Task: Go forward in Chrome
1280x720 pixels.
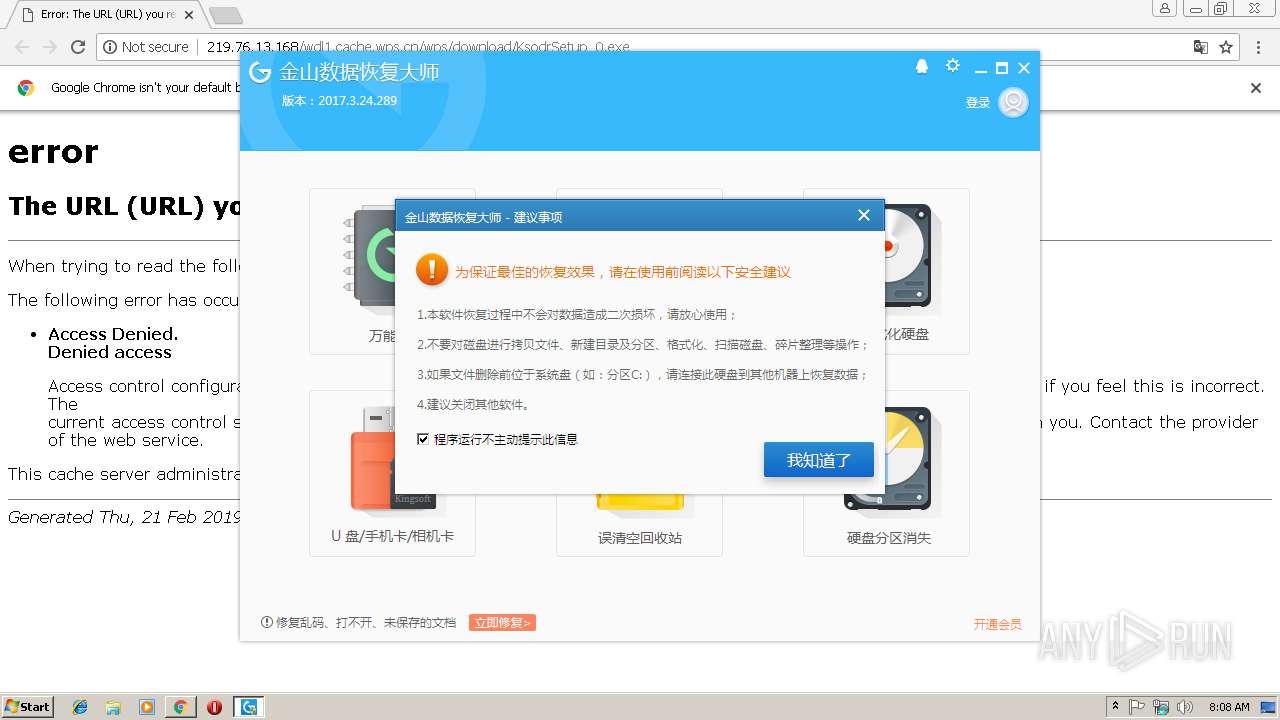Action: point(50,47)
